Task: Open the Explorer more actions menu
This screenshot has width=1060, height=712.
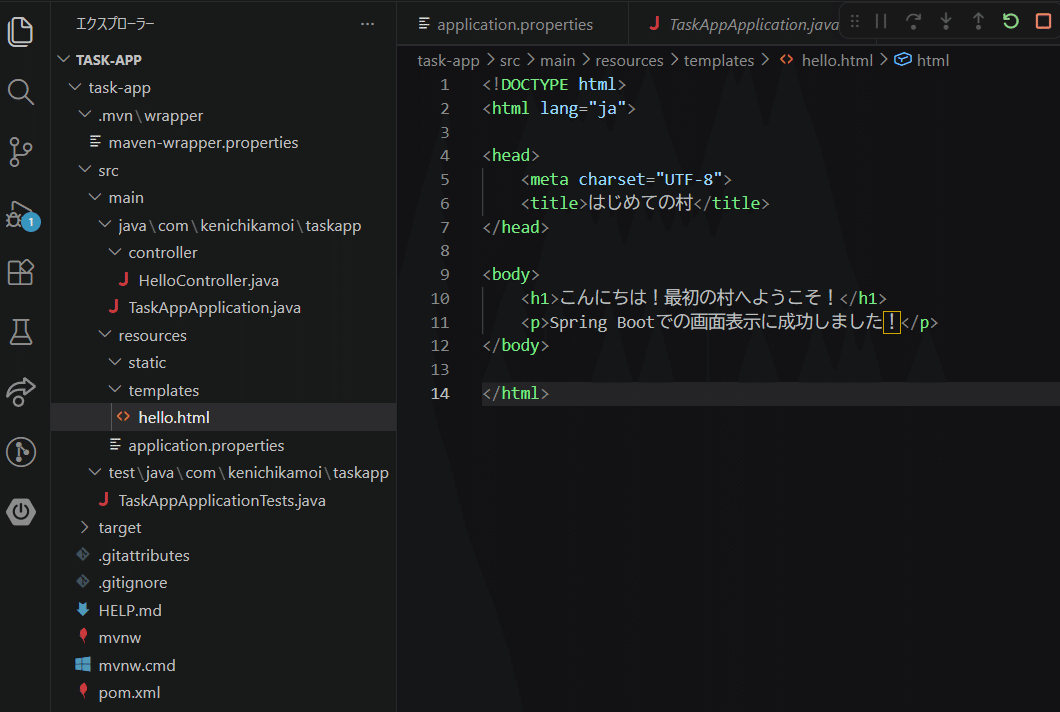Action: click(367, 22)
